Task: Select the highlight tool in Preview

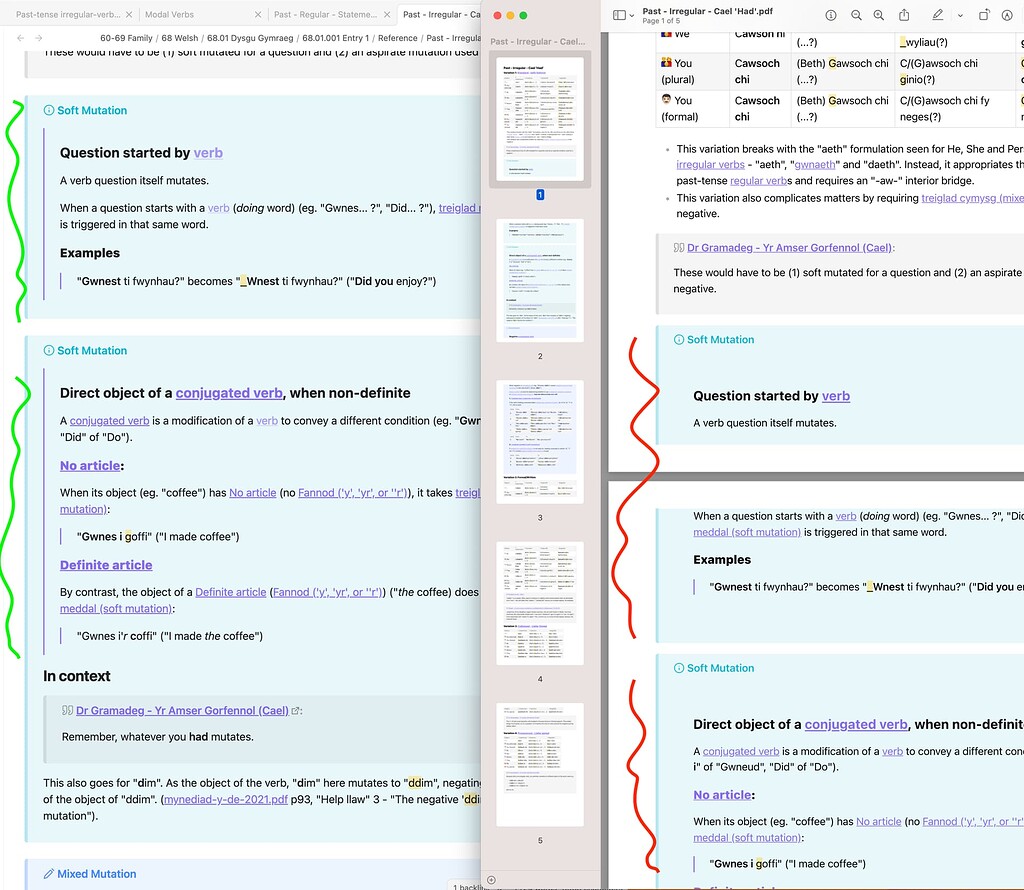Action: click(1009, 16)
